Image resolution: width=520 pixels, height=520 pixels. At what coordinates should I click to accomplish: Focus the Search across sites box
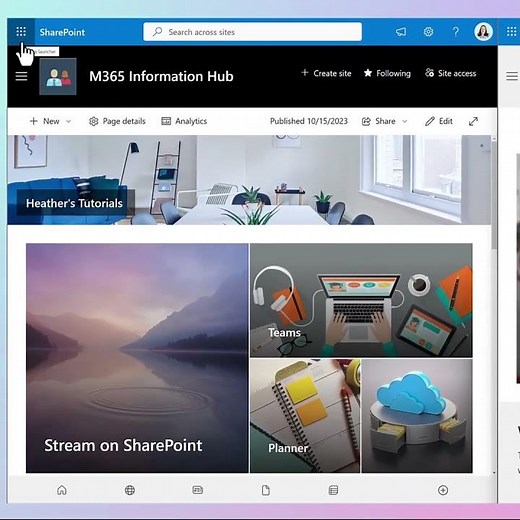252,32
